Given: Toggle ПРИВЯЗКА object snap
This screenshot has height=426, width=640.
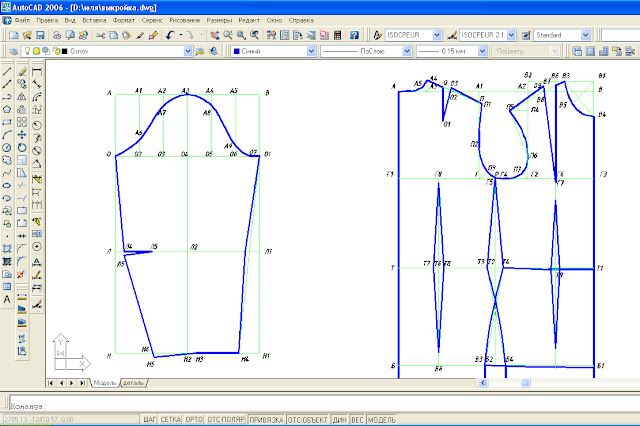Looking at the screenshot, I should 266,419.
